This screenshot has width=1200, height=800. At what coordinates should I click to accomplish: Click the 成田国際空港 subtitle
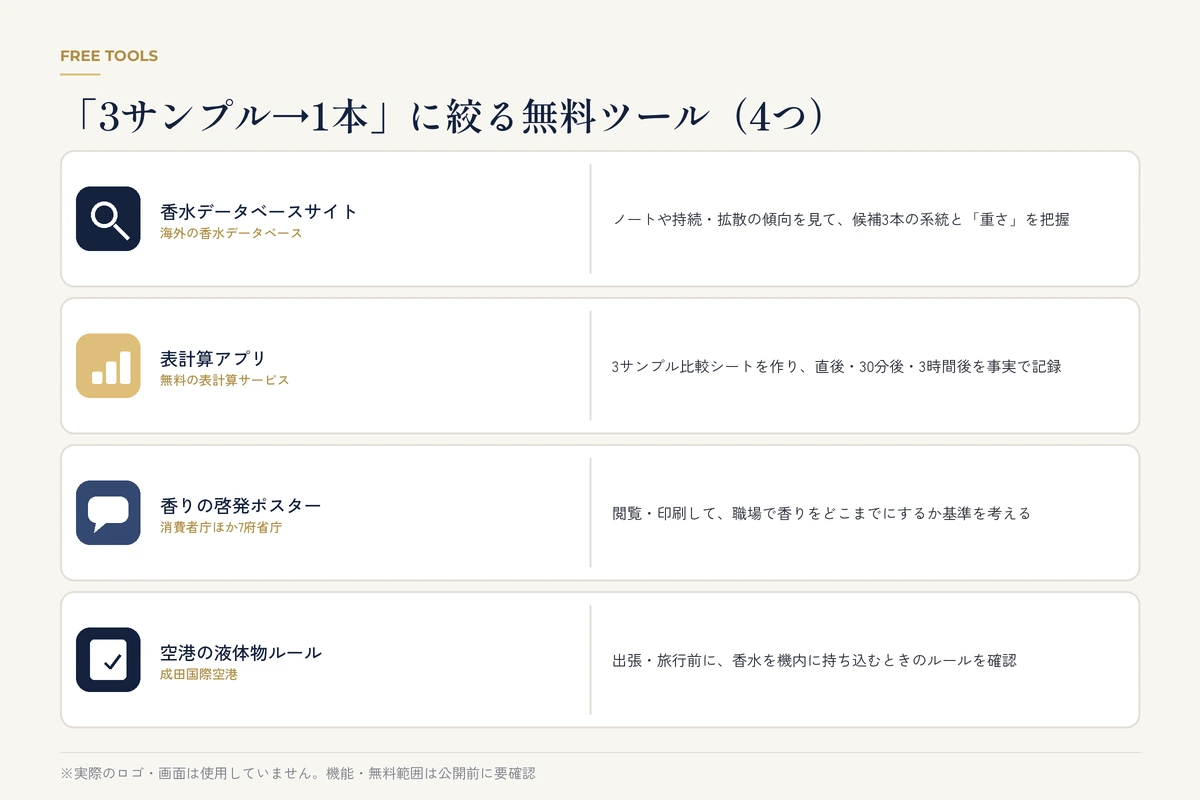[x=199, y=674]
